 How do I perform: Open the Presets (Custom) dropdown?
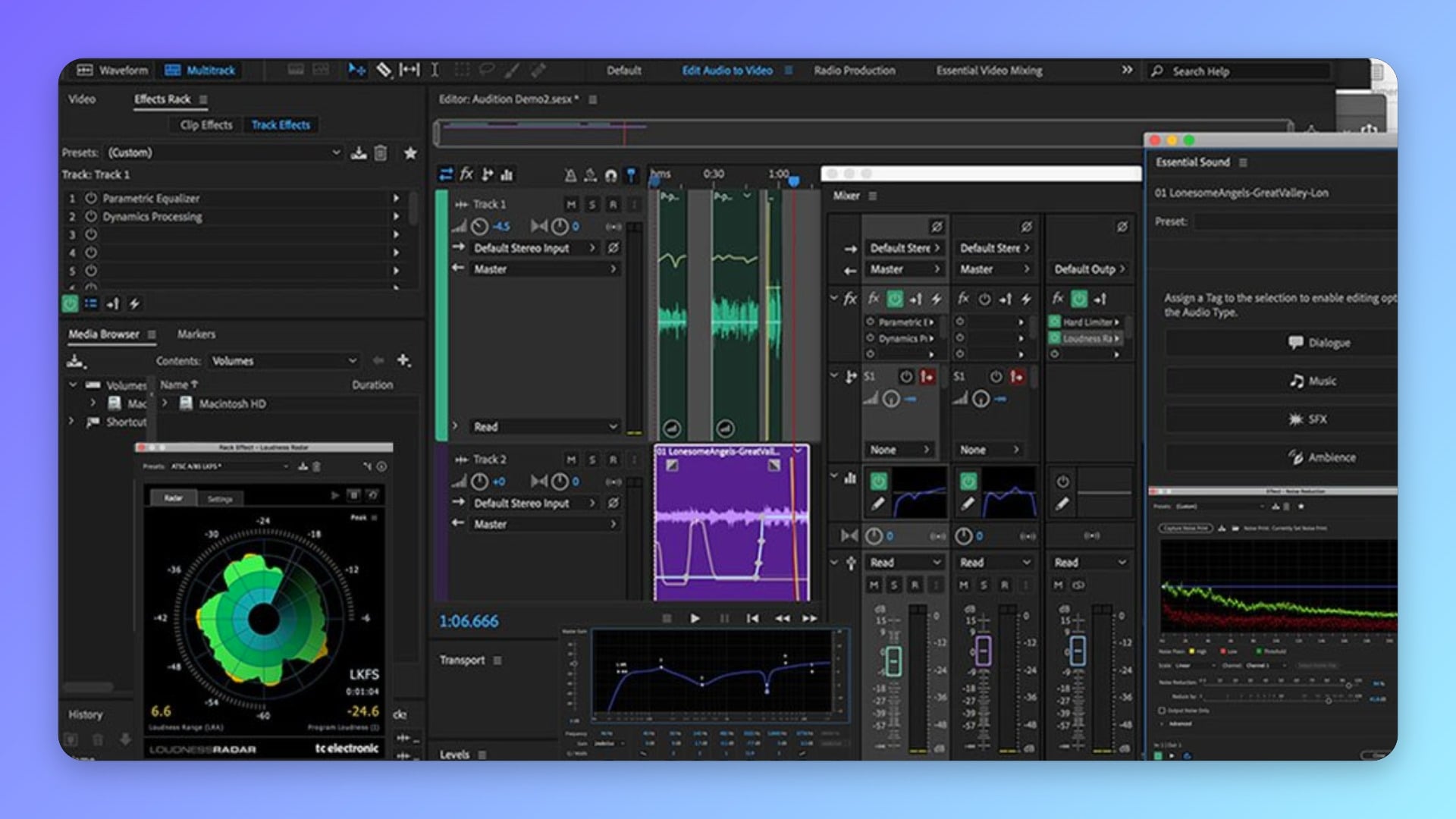pyautogui.click(x=224, y=153)
